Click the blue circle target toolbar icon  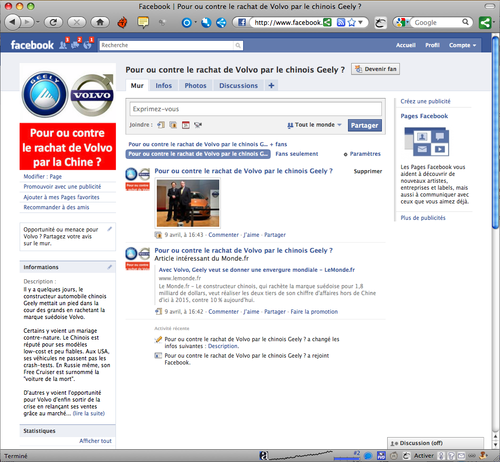point(187,23)
